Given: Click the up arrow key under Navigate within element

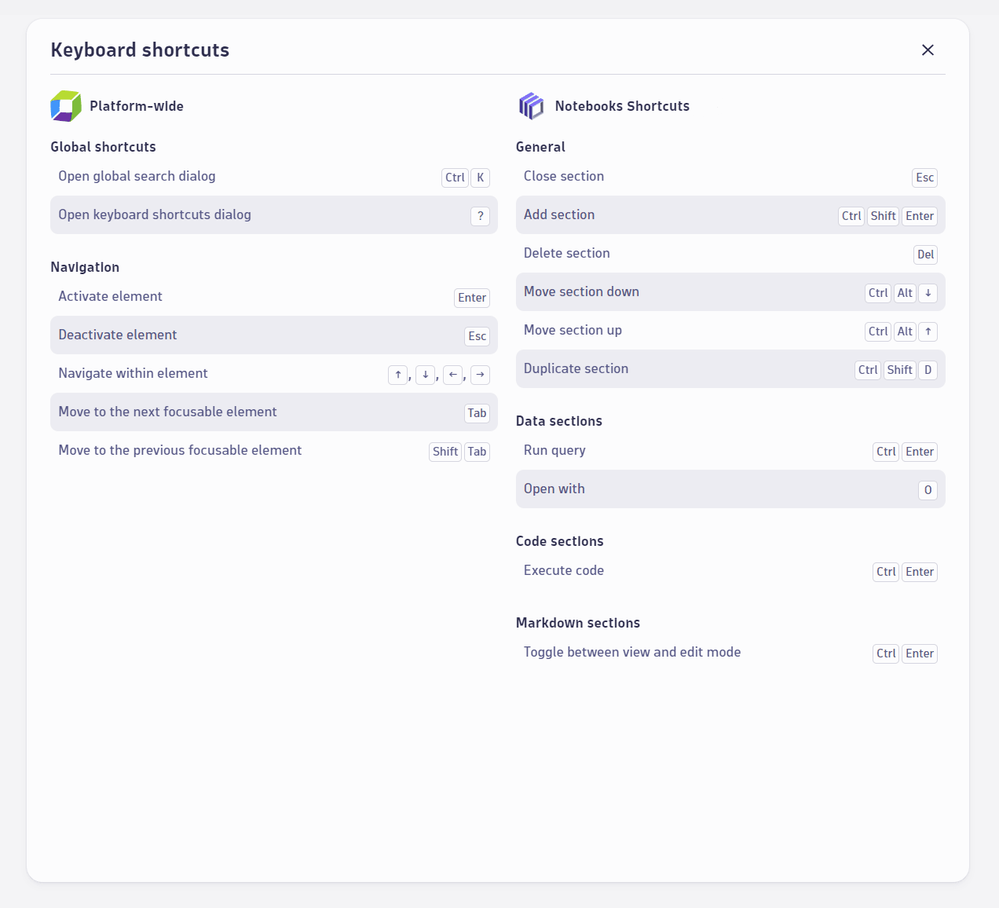Looking at the screenshot, I should pyautogui.click(x=398, y=375).
